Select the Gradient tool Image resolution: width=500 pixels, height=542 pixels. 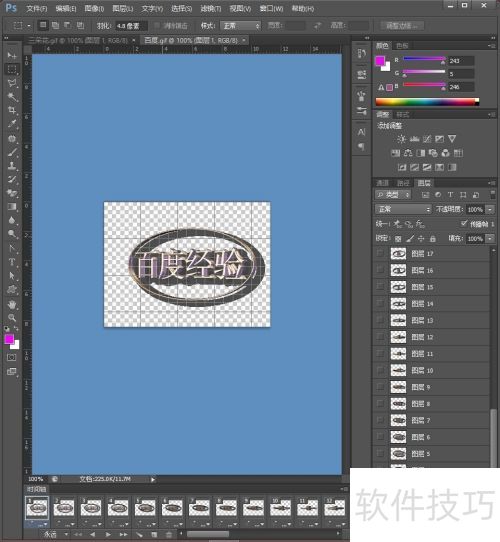click(12, 207)
